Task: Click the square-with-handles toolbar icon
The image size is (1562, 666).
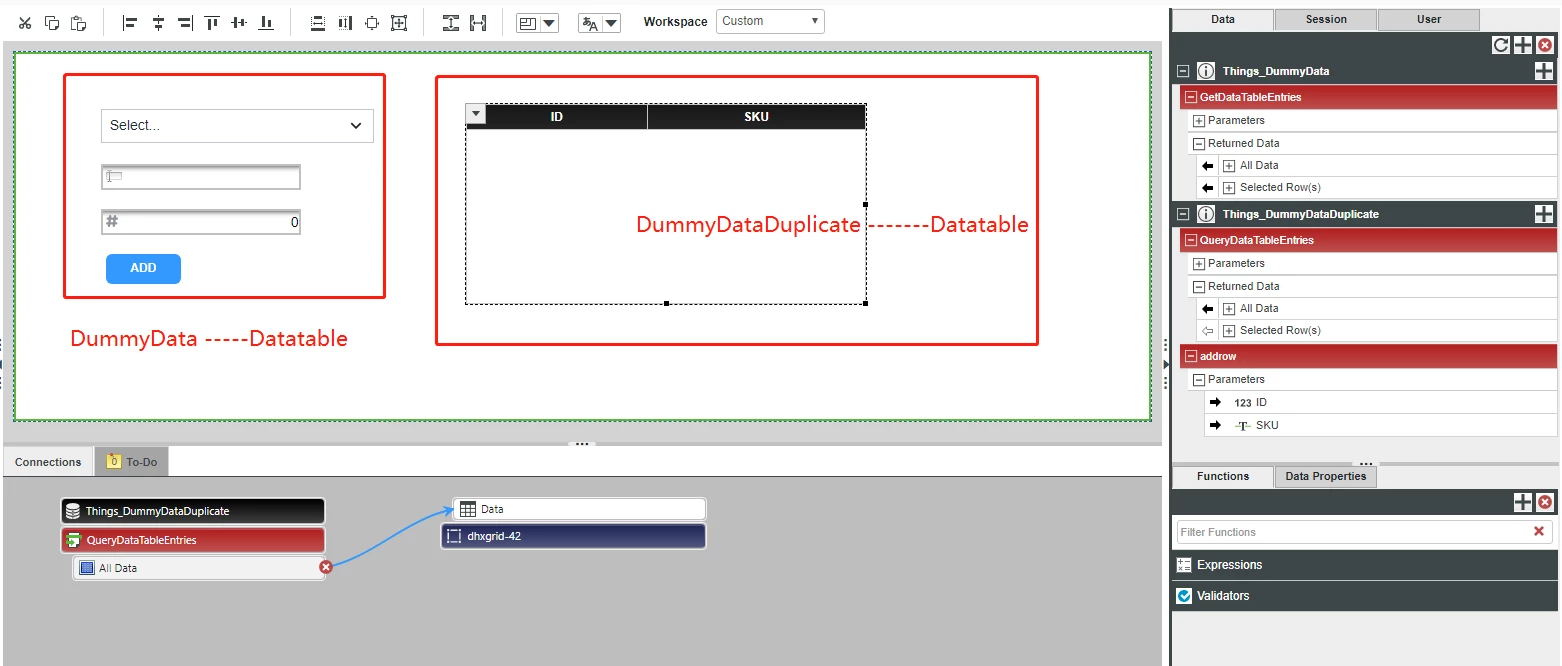Action: point(372,22)
